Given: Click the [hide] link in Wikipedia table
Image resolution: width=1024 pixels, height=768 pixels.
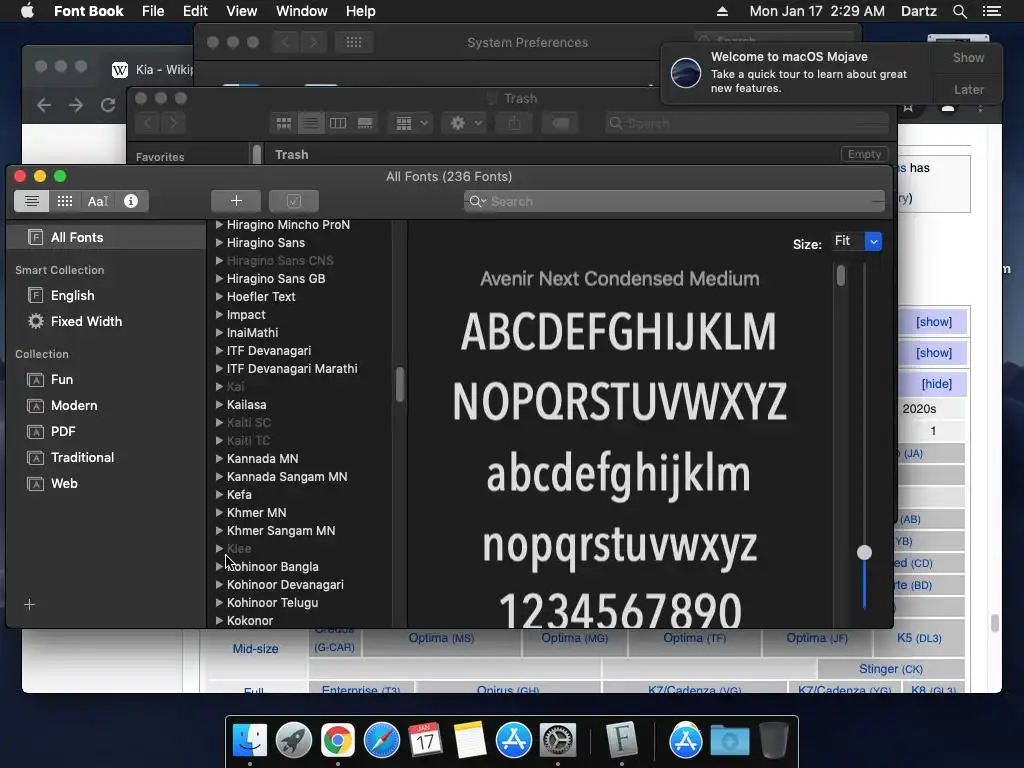Looking at the screenshot, I should pos(936,384).
